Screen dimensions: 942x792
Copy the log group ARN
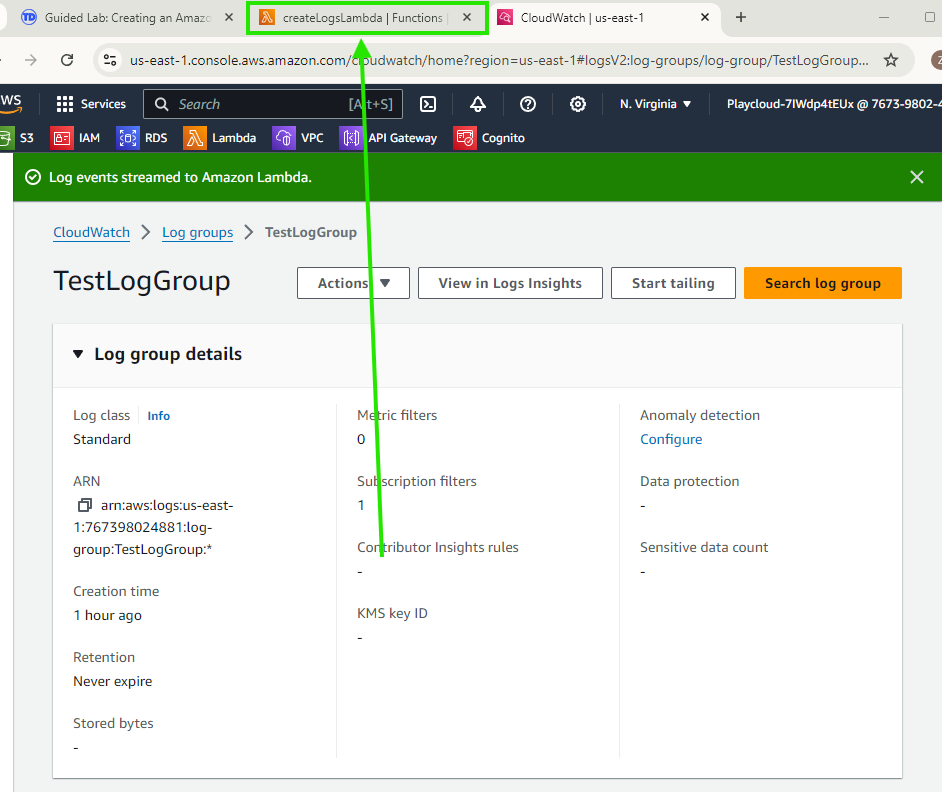pyautogui.click(x=85, y=506)
